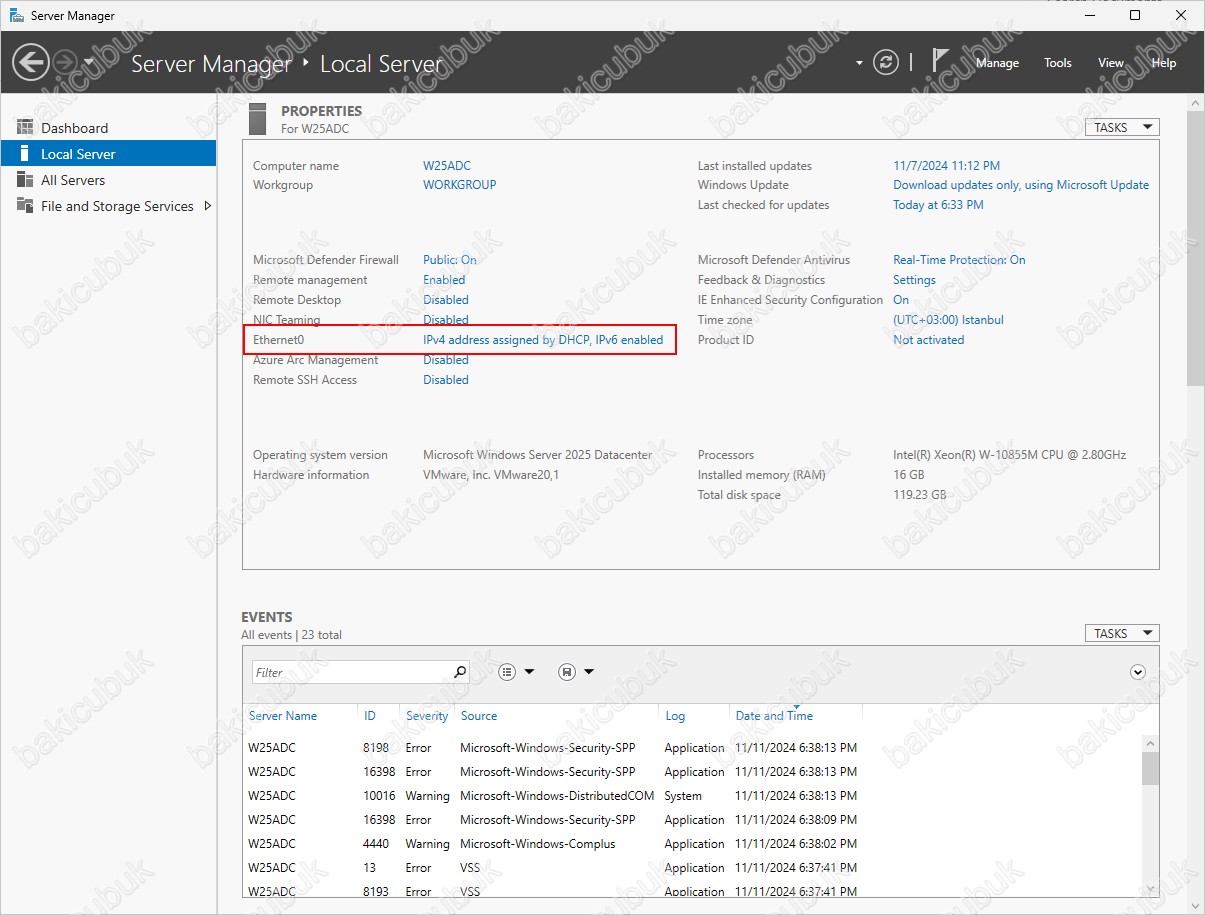1205x915 pixels.
Task: Open the Help menu
Action: click(1164, 63)
